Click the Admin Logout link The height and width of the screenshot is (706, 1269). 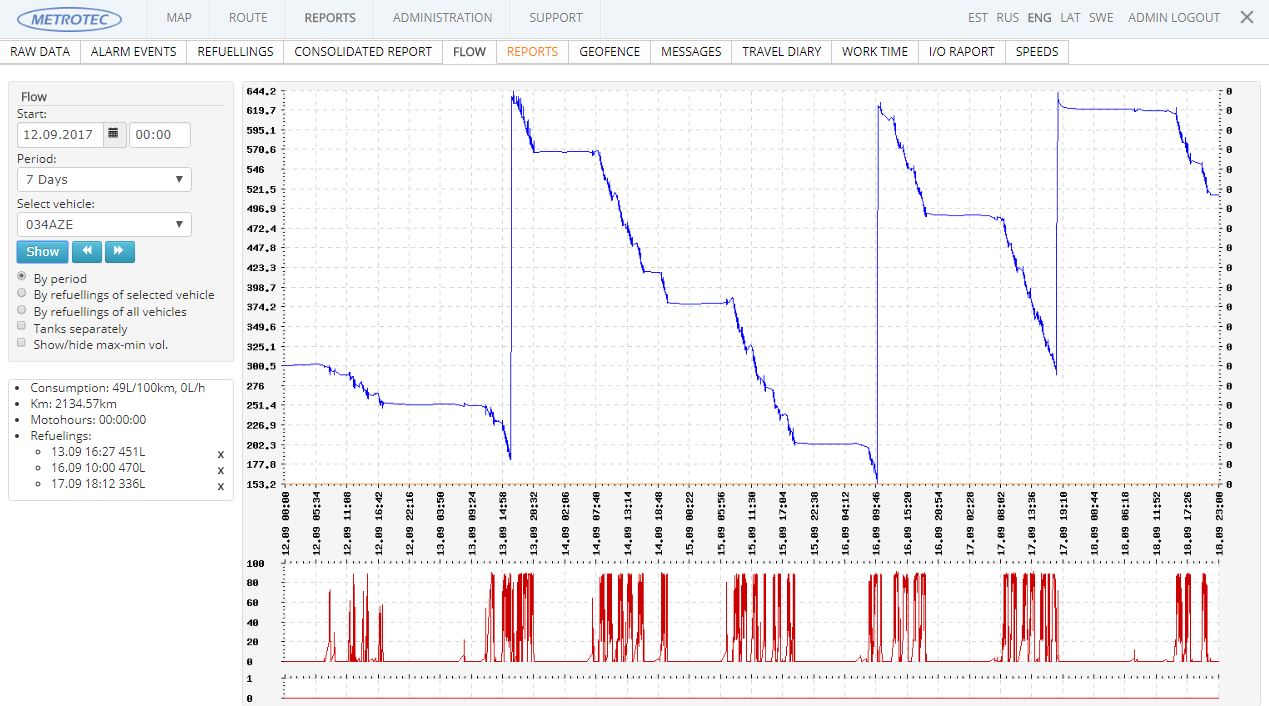click(x=1174, y=18)
